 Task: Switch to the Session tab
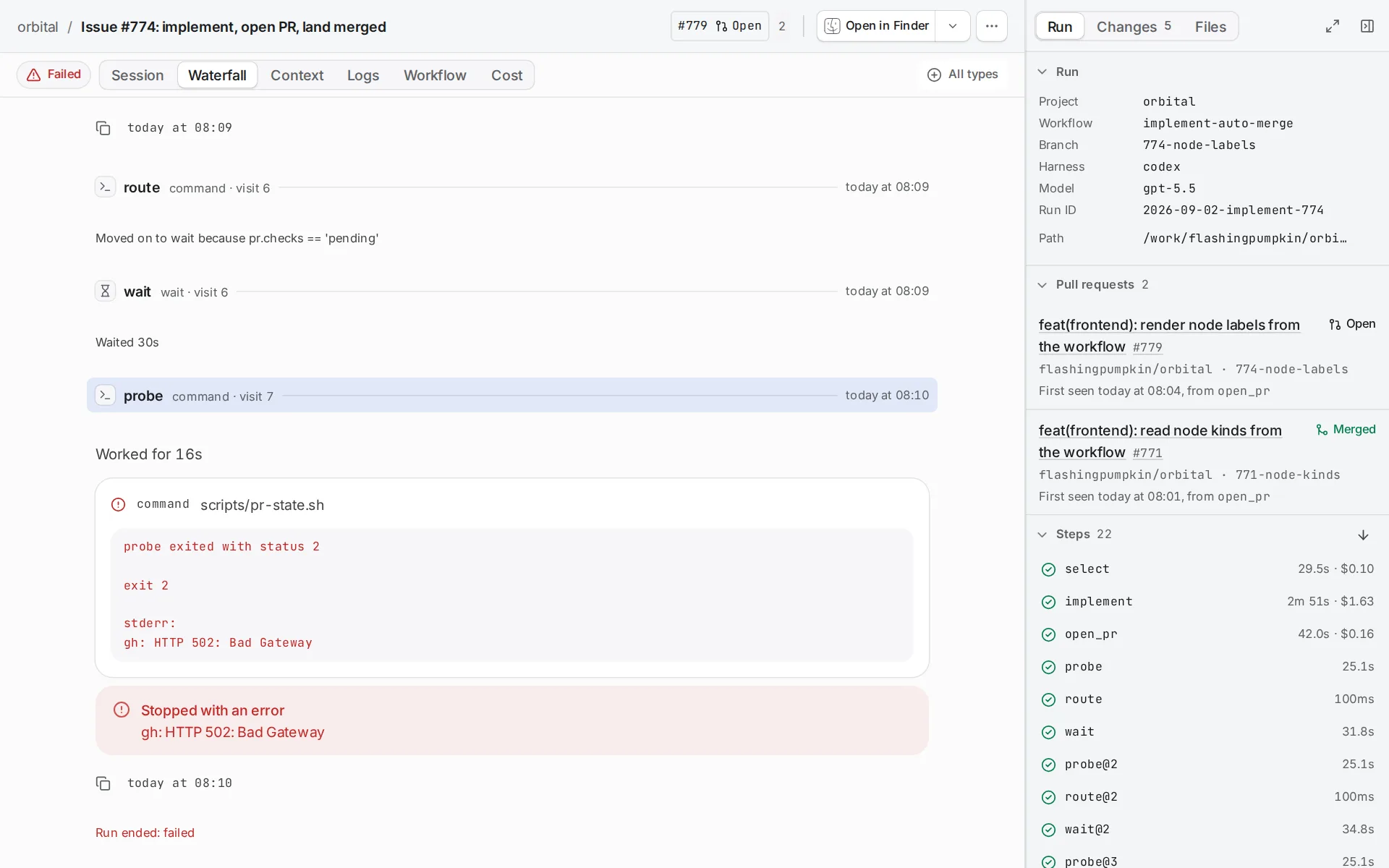(x=137, y=75)
